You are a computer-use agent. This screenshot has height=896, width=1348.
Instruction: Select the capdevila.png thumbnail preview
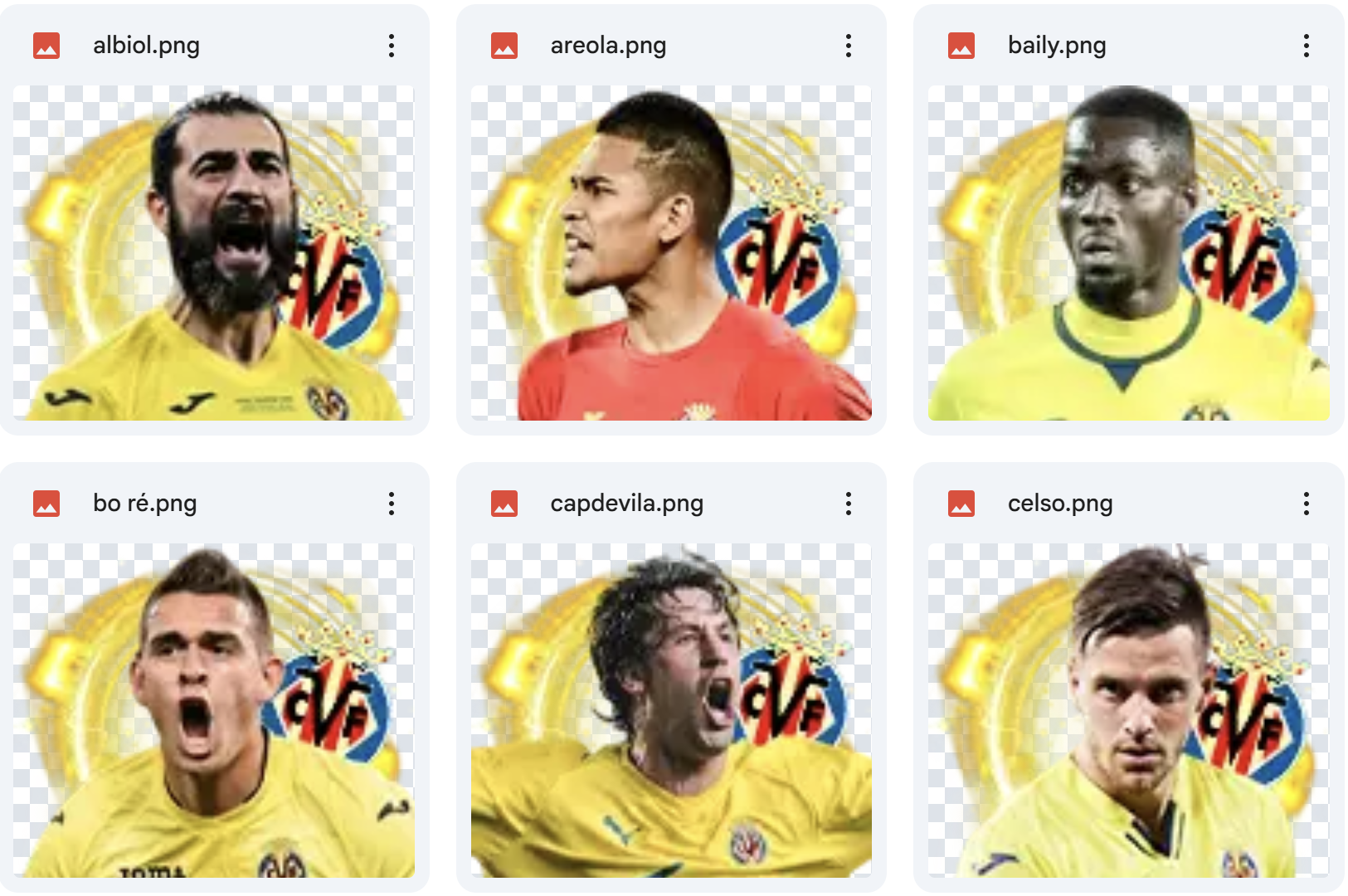click(x=671, y=711)
